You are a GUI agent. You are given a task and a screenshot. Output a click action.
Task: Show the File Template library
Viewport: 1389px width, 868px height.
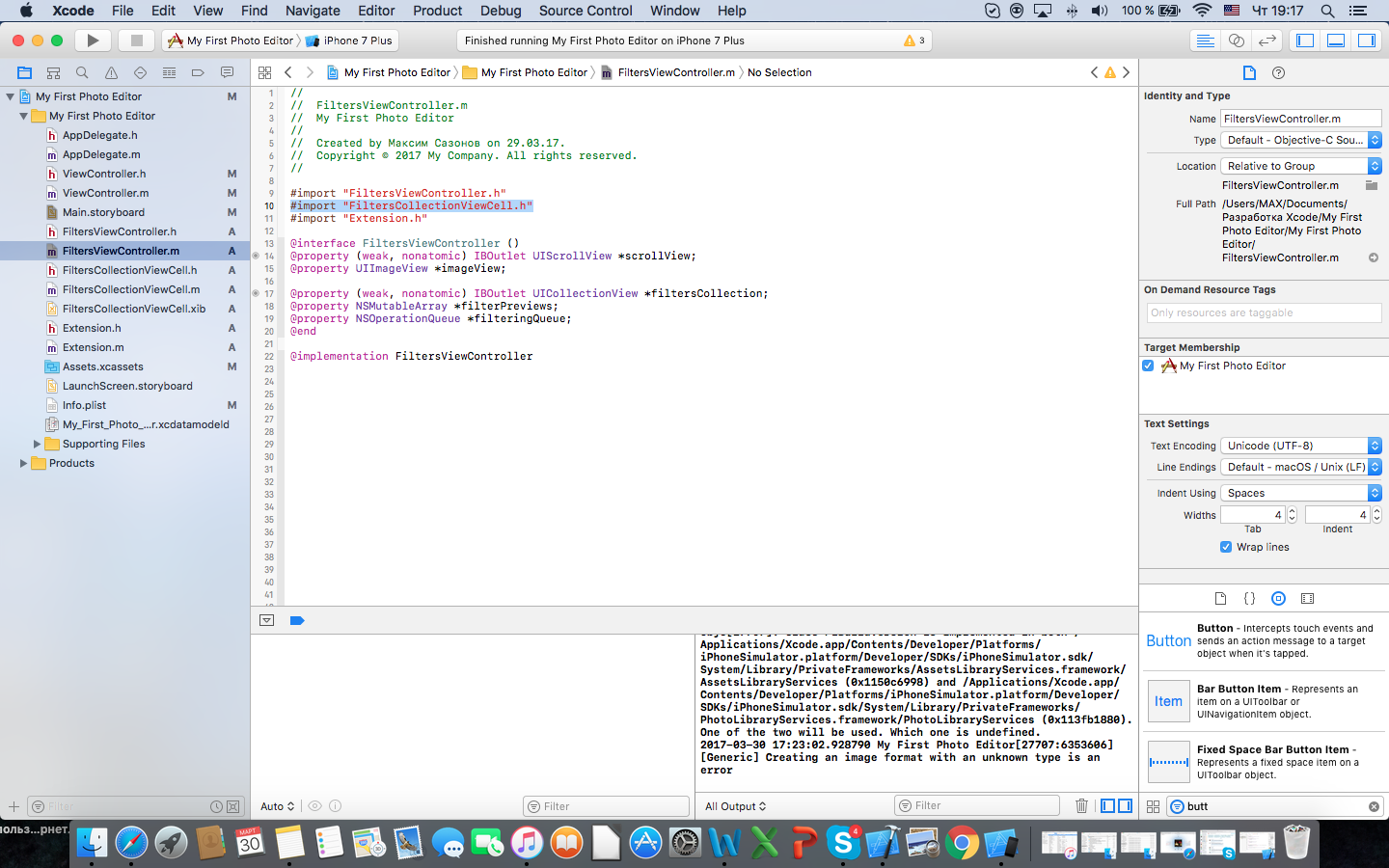click(1220, 598)
